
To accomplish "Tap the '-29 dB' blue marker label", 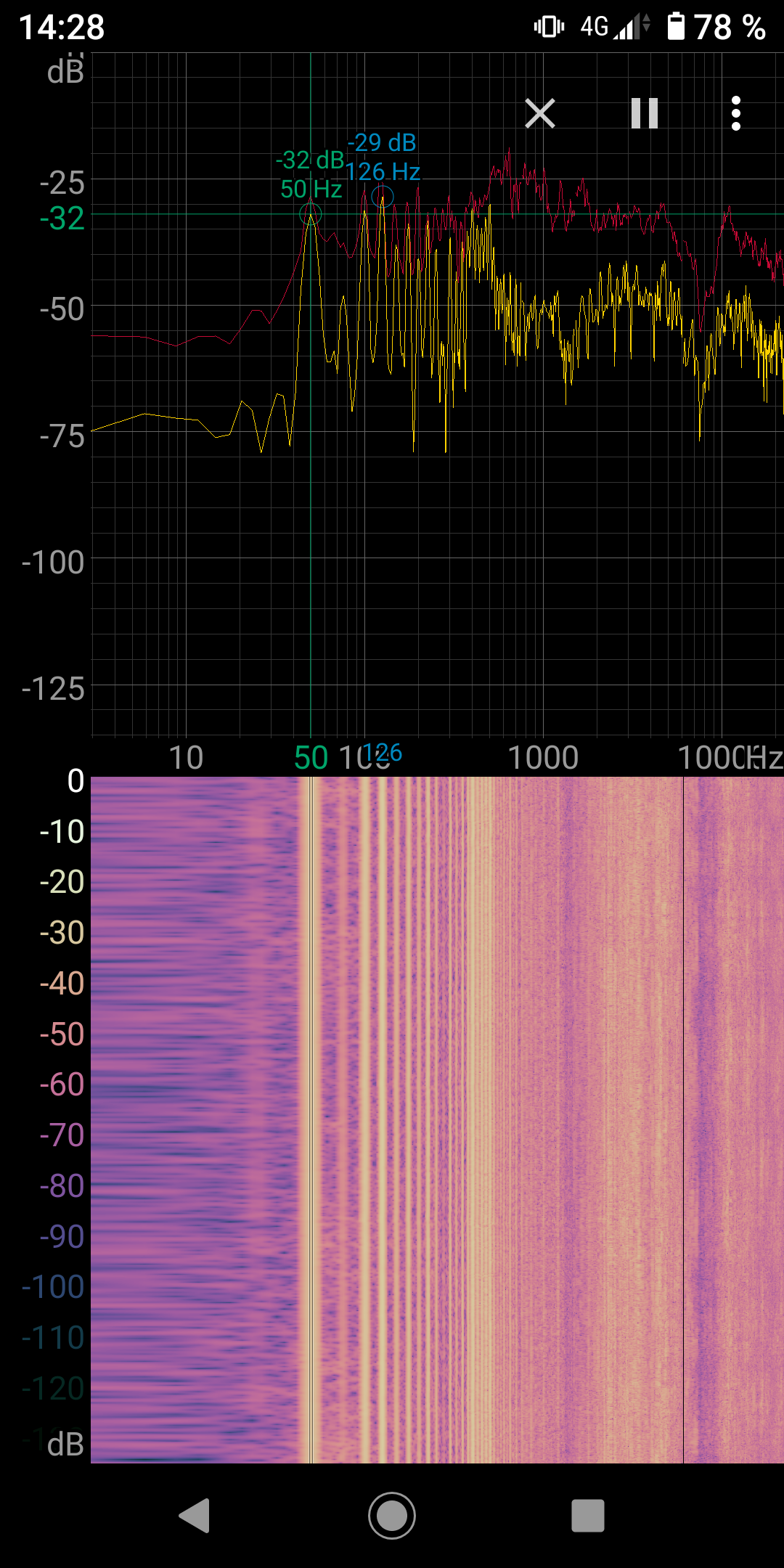I will [x=382, y=142].
